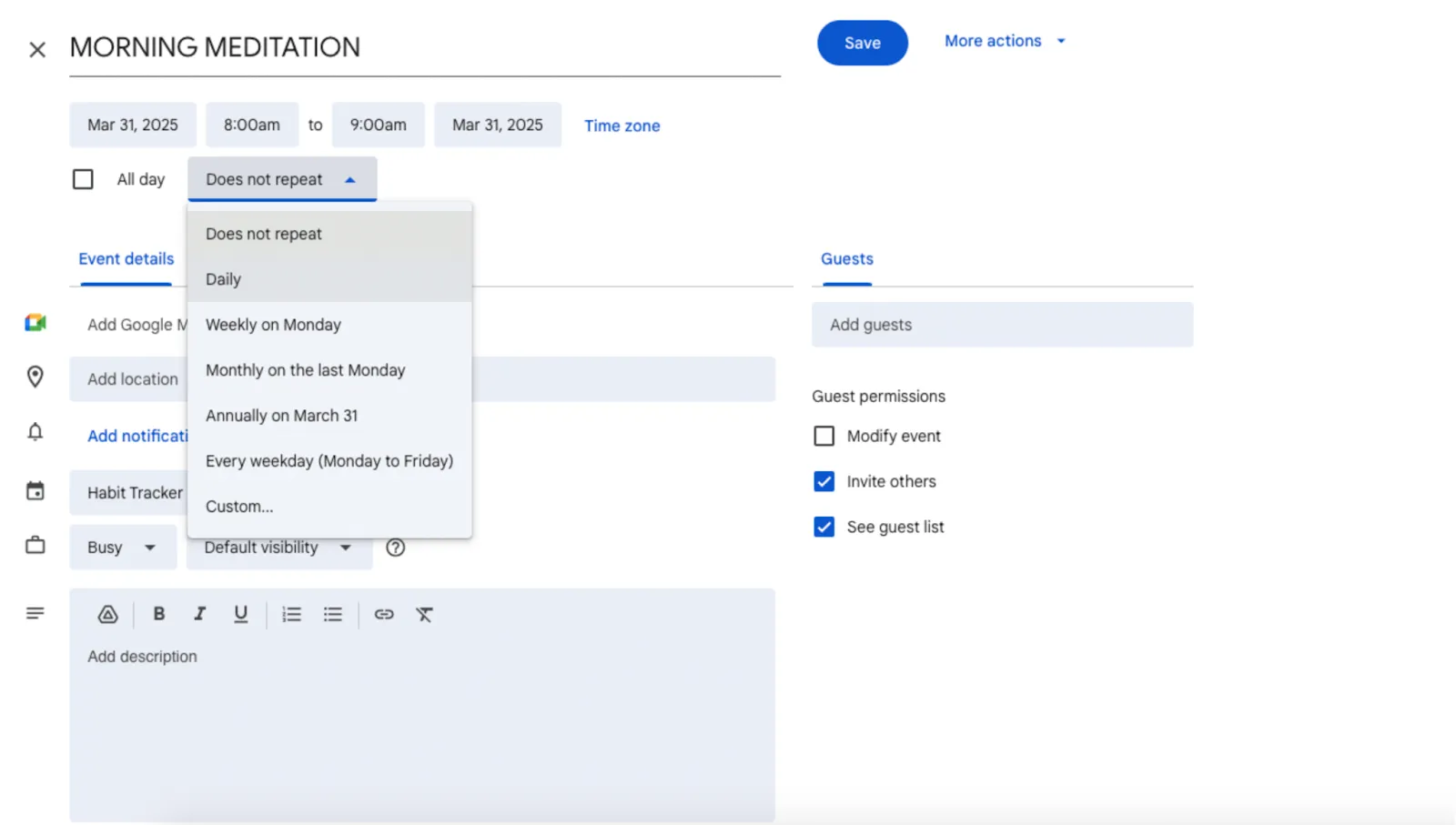Open the Busy availability dropdown

[123, 548]
